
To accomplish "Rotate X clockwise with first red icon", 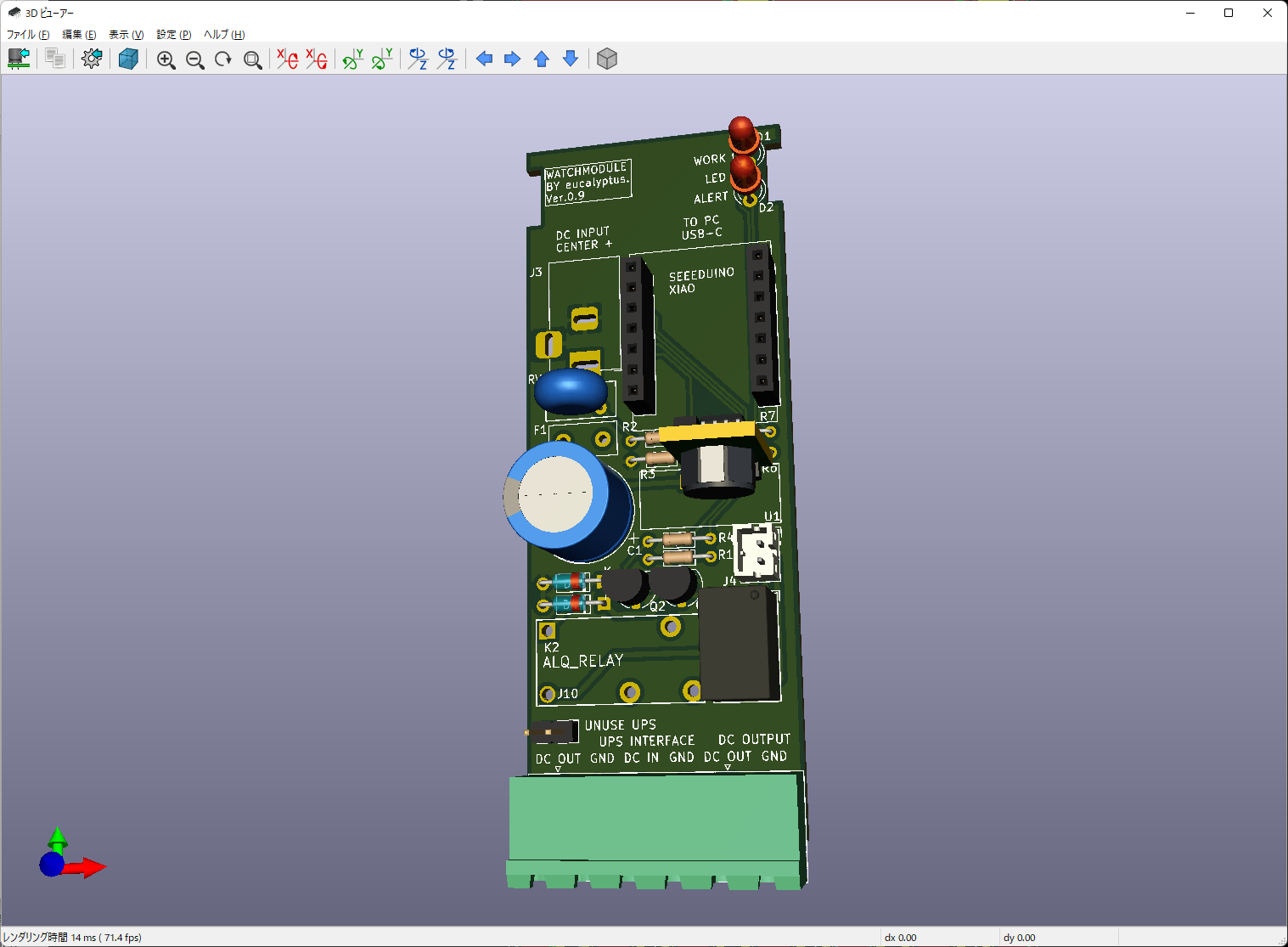I will click(288, 59).
